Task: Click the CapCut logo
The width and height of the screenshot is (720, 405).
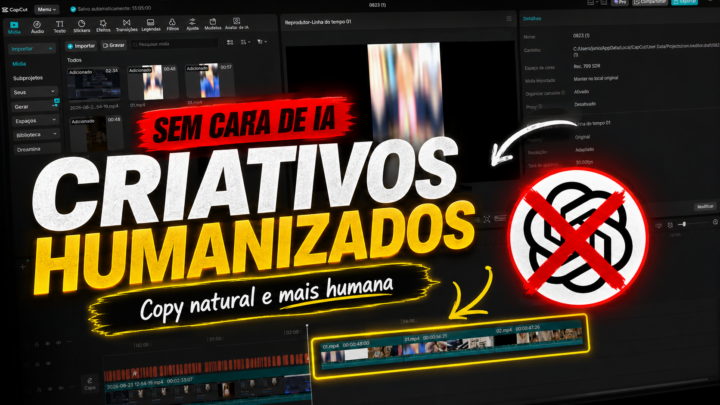Action: (15, 10)
